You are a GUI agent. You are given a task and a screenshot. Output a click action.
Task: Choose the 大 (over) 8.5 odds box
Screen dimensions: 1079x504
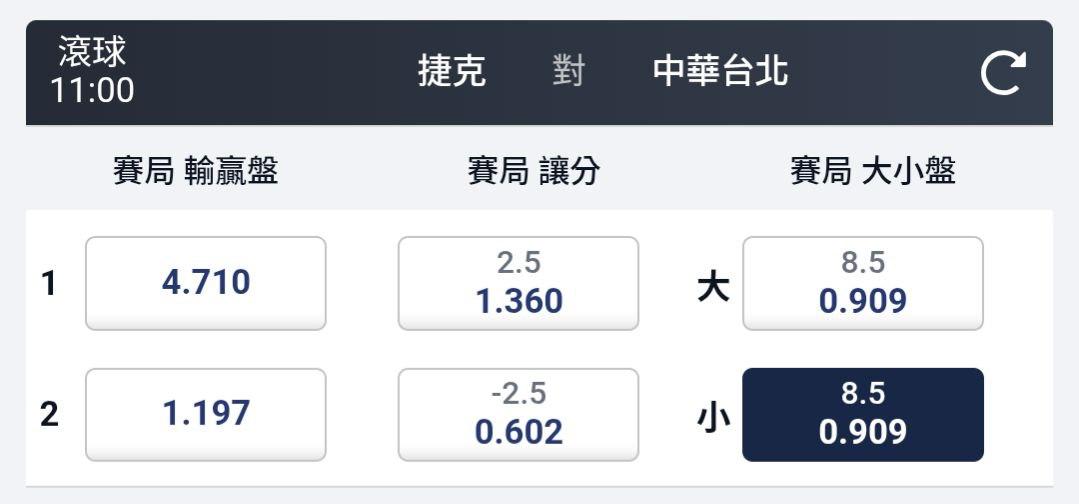pyautogui.click(x=862, y=283)
